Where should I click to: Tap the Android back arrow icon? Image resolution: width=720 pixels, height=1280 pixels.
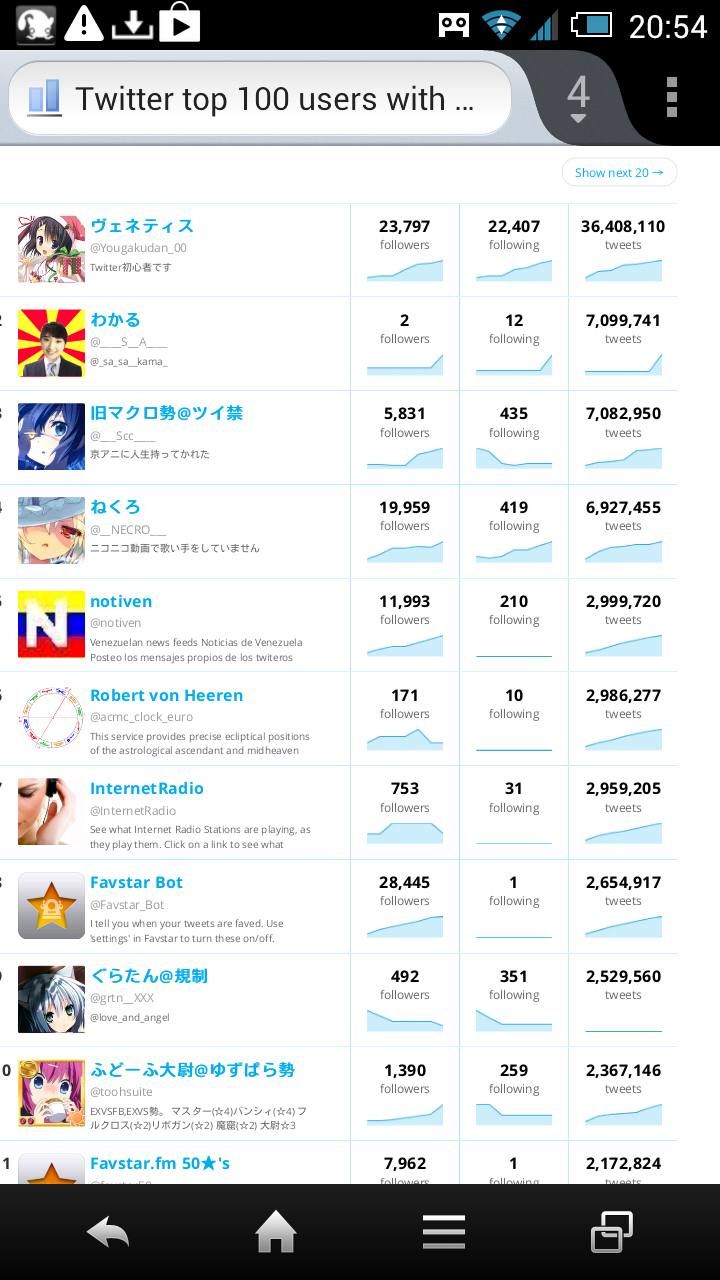click(x=108, y=1232)
